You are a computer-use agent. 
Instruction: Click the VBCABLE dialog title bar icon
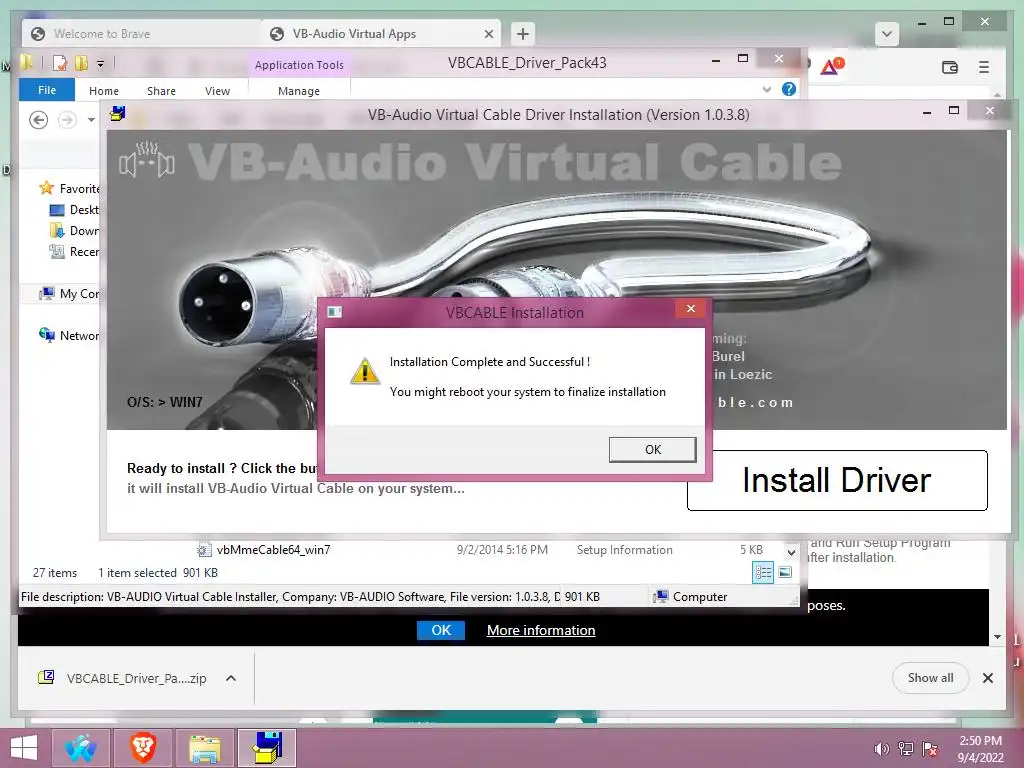coord(334,312)
